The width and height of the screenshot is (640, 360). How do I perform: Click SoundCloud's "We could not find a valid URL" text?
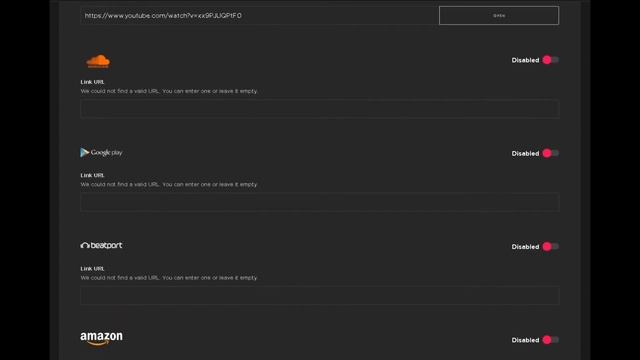169,91
